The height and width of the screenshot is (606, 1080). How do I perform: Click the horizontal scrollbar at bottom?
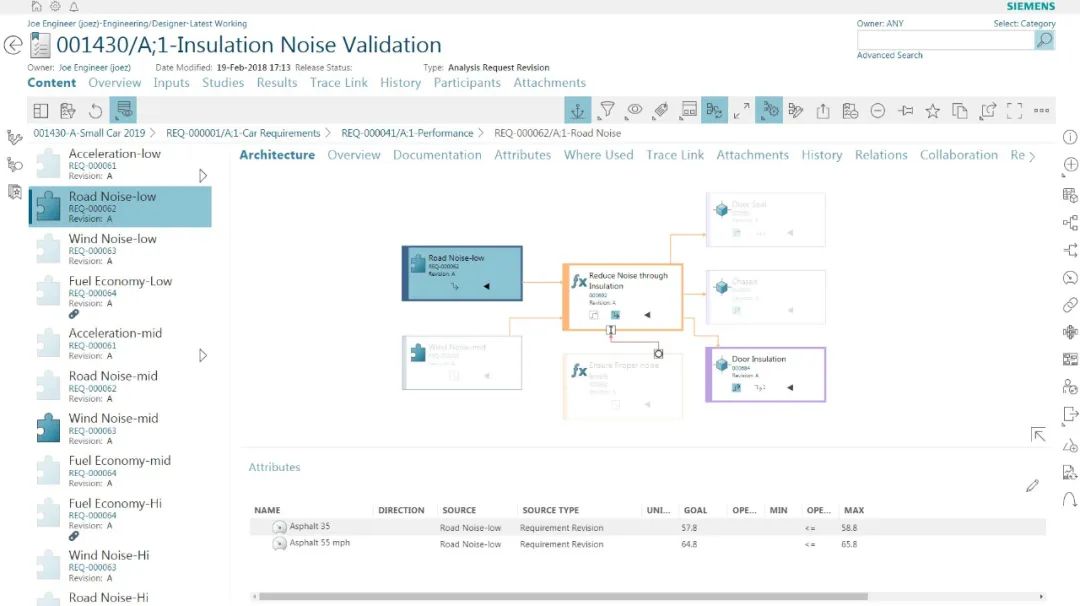[560, 597]
